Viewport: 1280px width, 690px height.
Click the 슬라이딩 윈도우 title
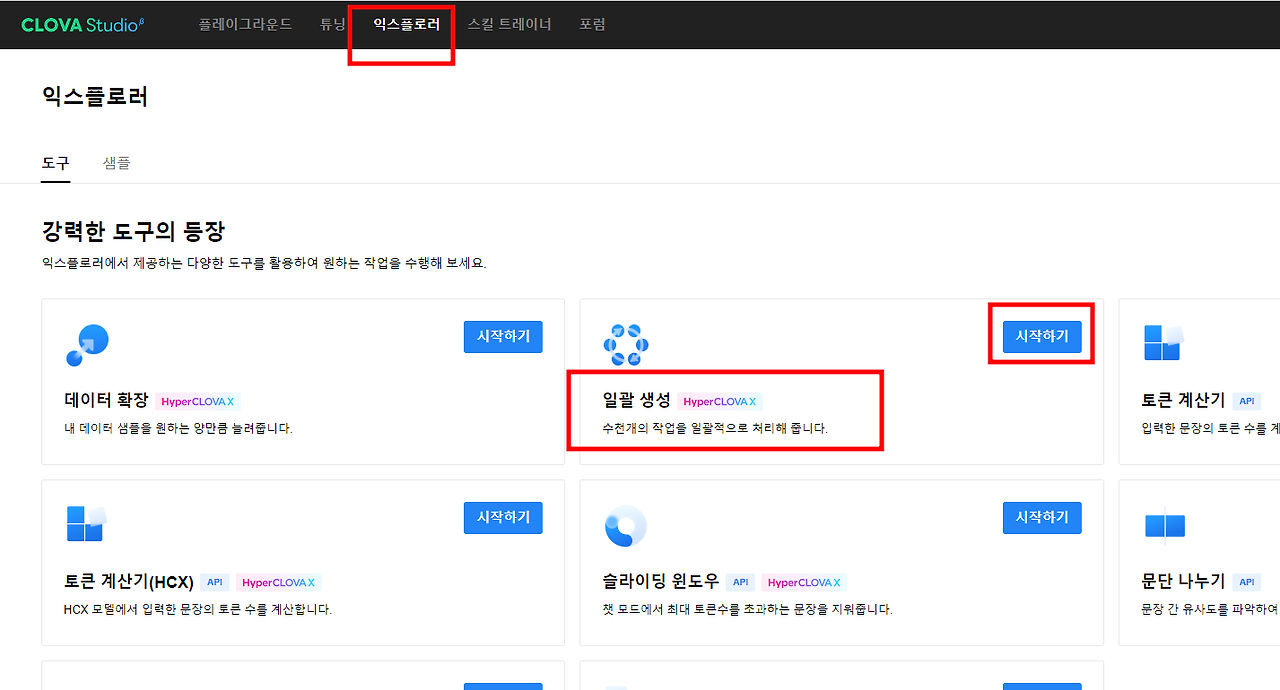point(661,582)
